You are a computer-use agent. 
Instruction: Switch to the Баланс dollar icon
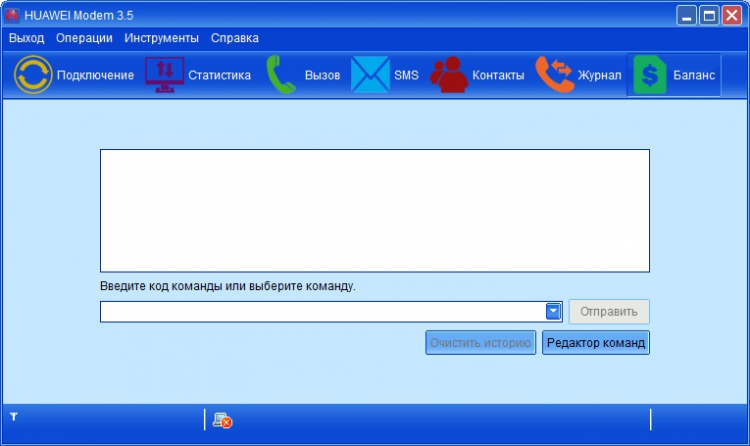coord(649,75)
